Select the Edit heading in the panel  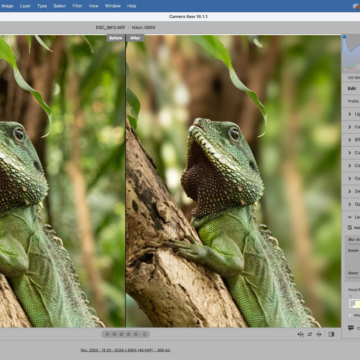pyautogui.click(x=352, y=88)
